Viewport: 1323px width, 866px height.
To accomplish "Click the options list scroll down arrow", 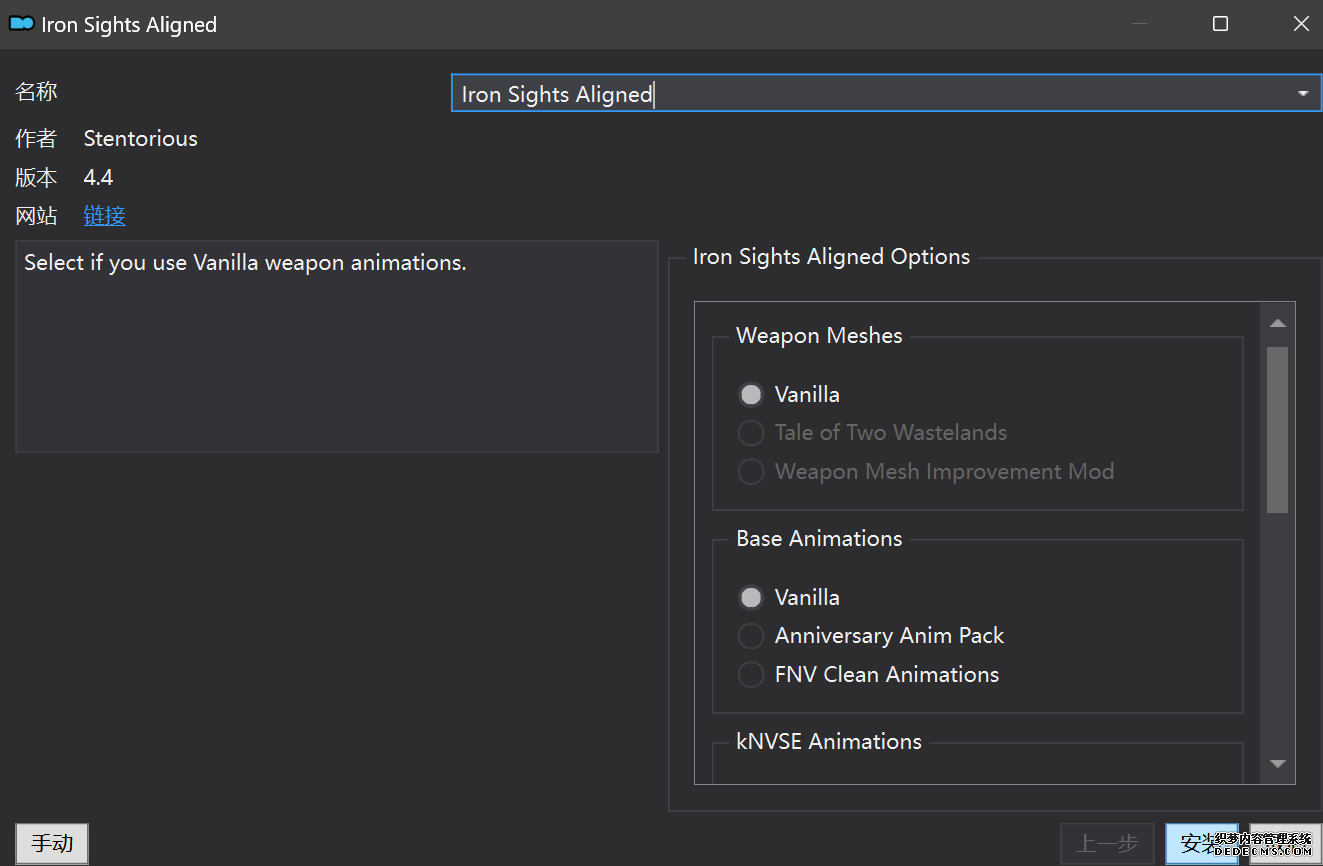I will (x=1277, y=764).
